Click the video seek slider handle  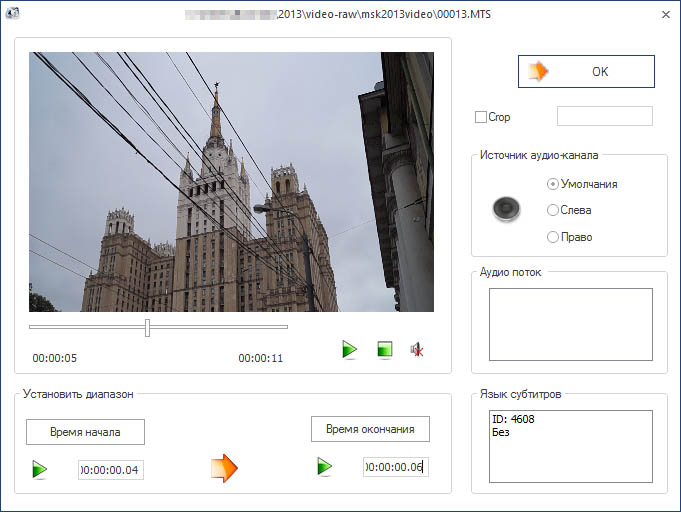pyautogui.click(x=147, y=327)
